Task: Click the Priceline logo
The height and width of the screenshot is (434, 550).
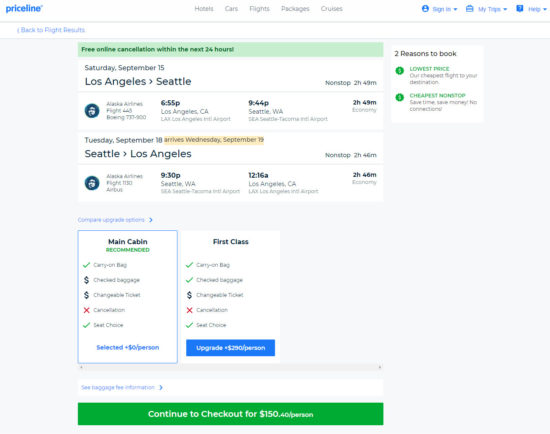Action: (24, 8)
